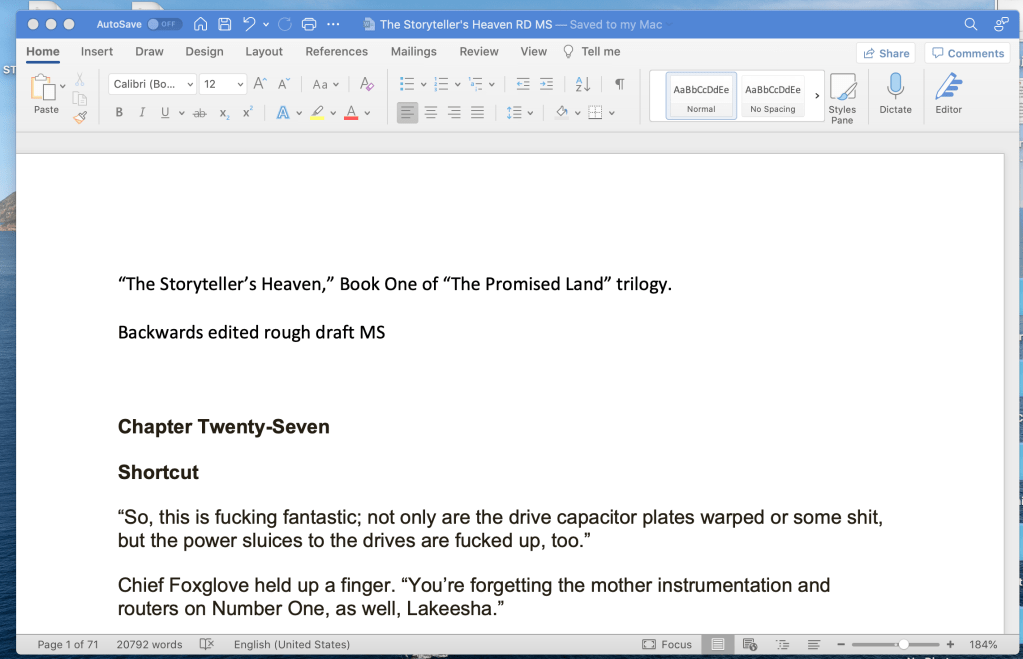Click the Print icon in title bar
This screenshot has width=1023, height=659.
pyautogui.click(x=309, y=24)
